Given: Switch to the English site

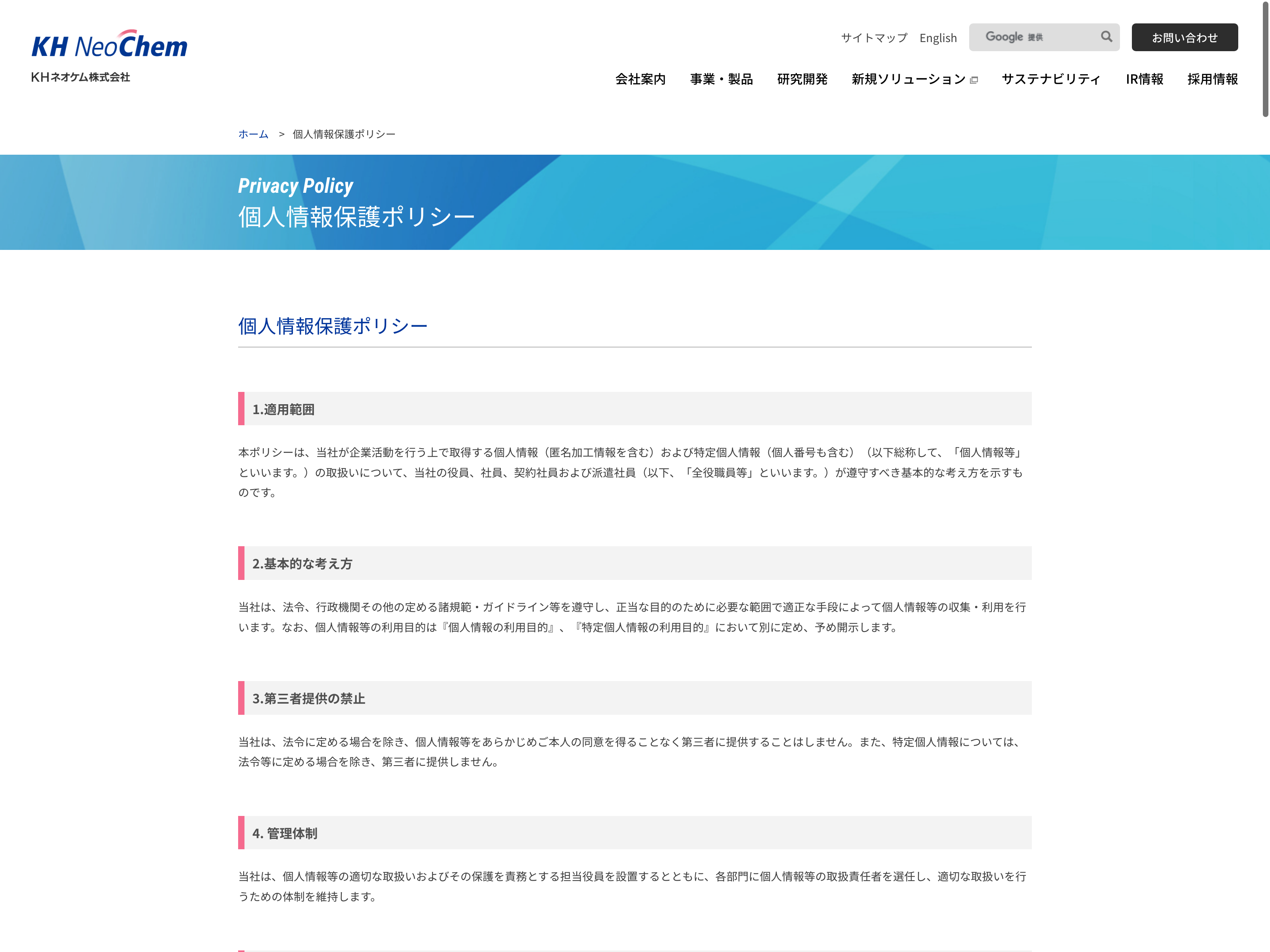Looking at the screenshot, I should click(937, 38).
